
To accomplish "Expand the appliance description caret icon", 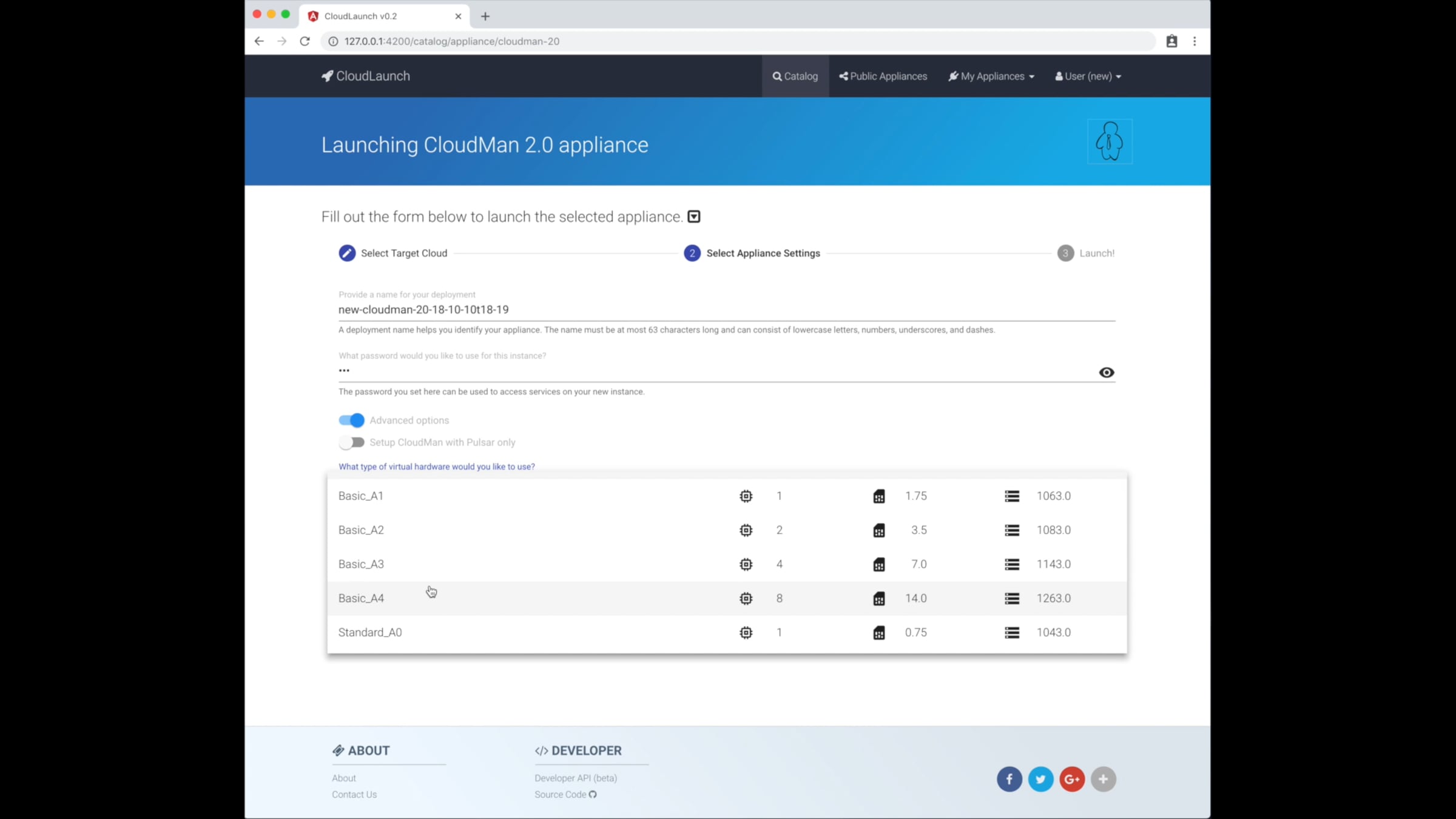I will point(694,217).
